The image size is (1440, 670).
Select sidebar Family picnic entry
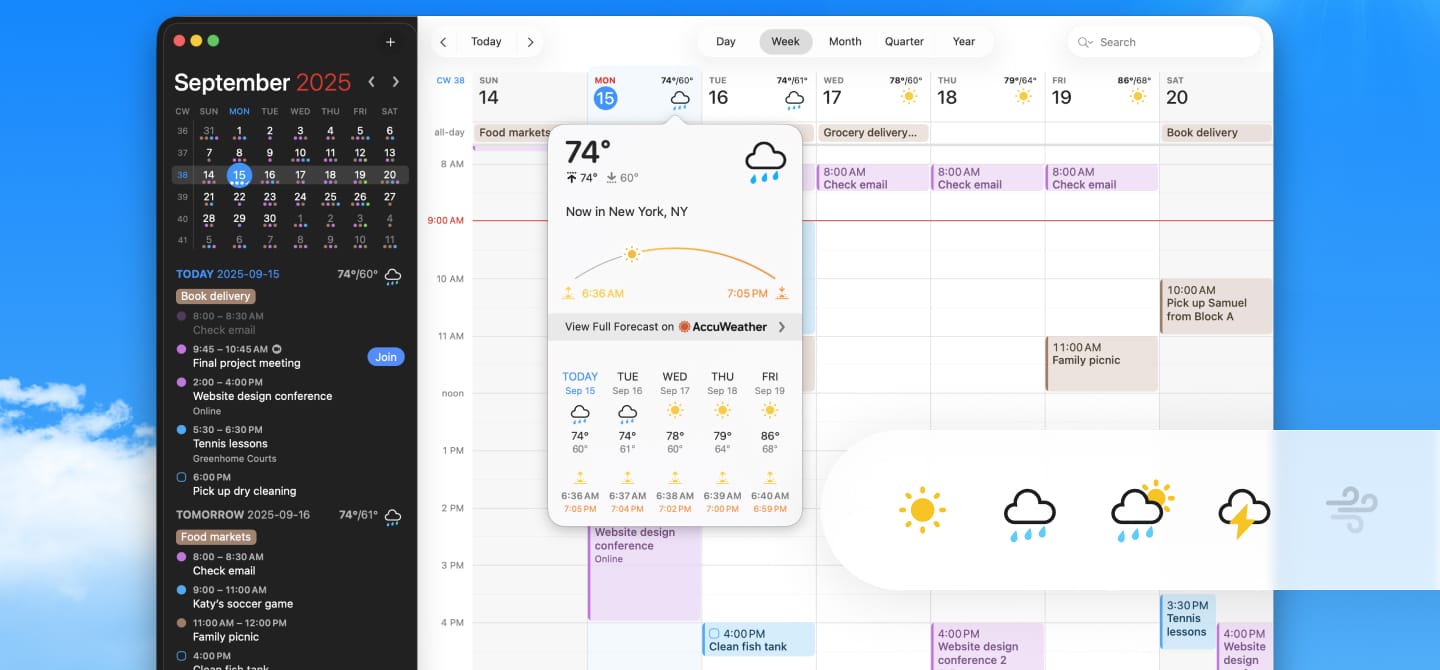(x=226, y=630)
